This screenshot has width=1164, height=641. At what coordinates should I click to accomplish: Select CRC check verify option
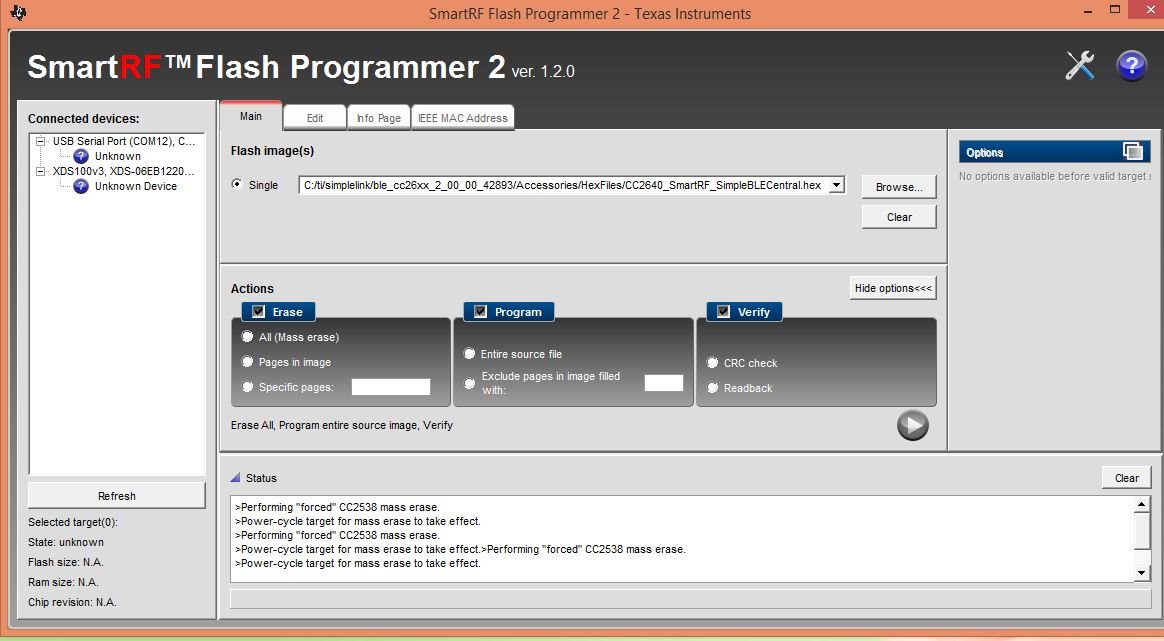tap(712, 362)
